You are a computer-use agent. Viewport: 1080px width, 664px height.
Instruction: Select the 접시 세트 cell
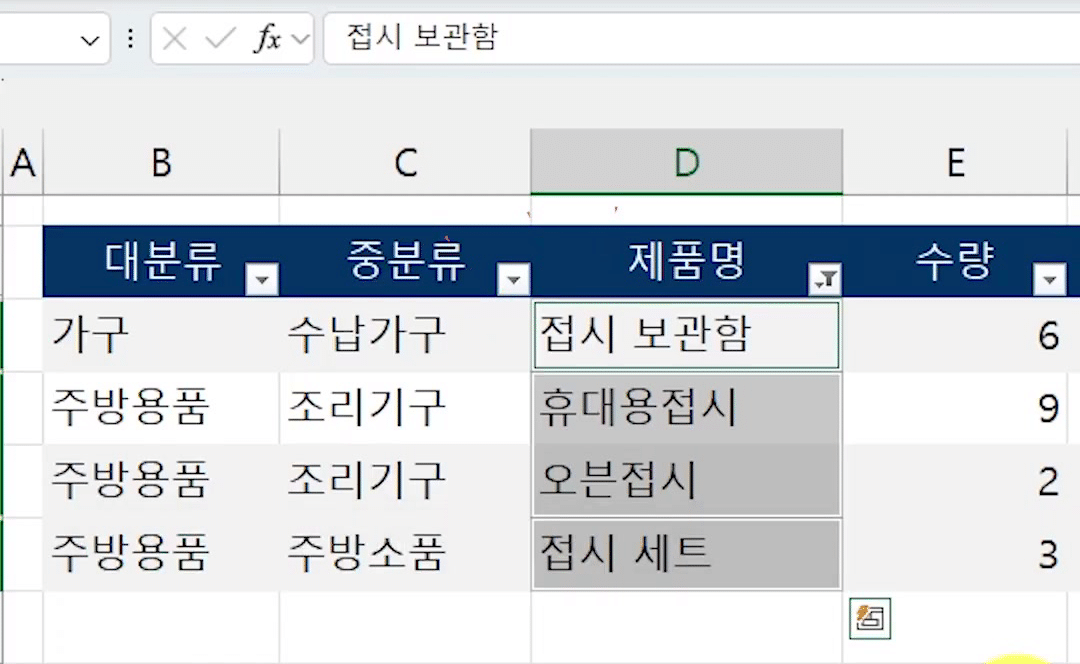point(687,553)
